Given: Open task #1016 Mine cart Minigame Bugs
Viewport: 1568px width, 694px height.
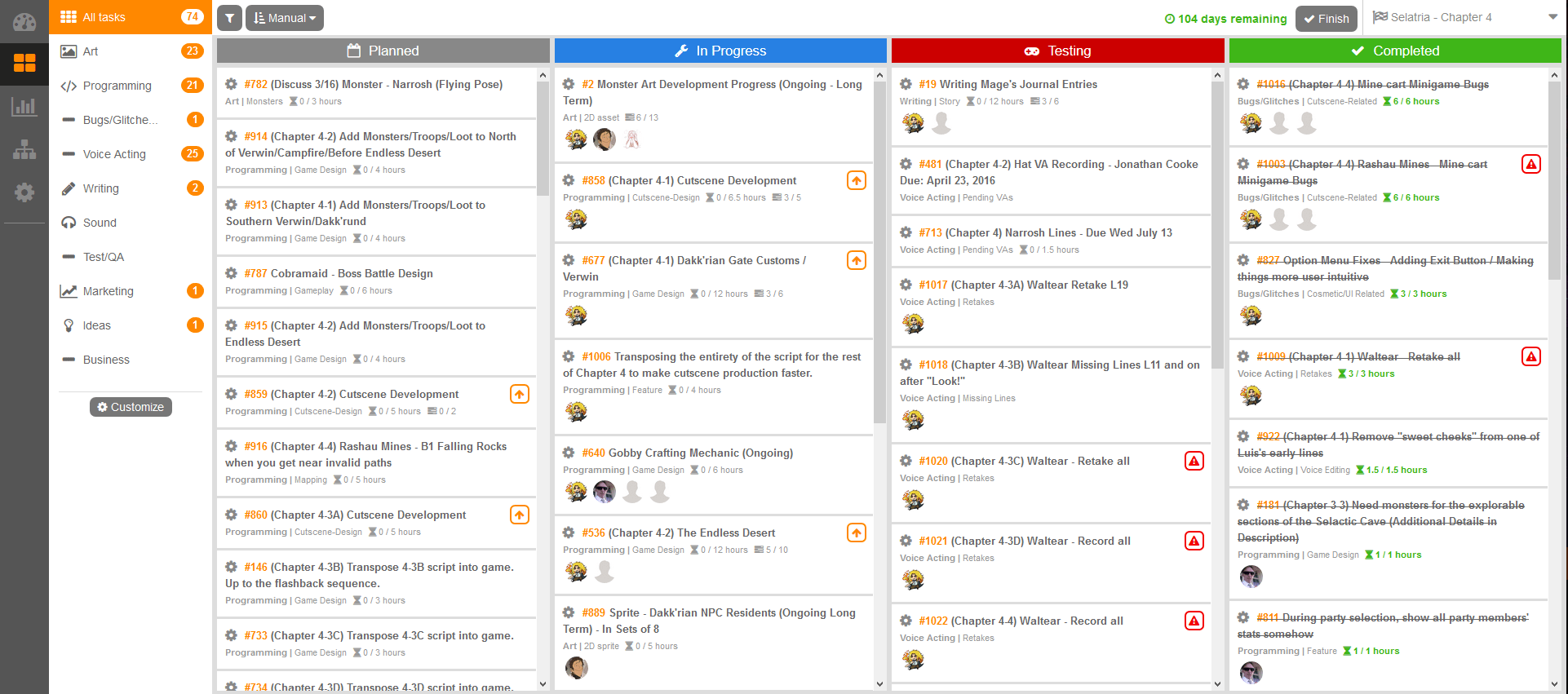Looking at the screenshot, I should tap(1372, 84).
